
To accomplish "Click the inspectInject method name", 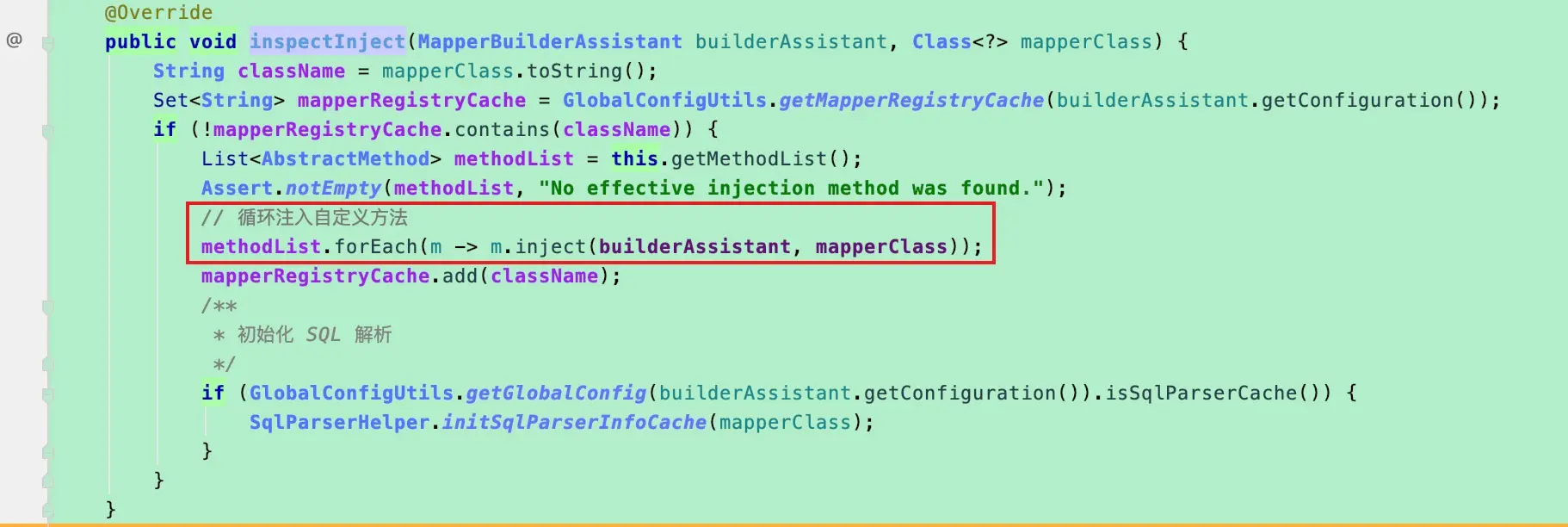I will point(327,41).
